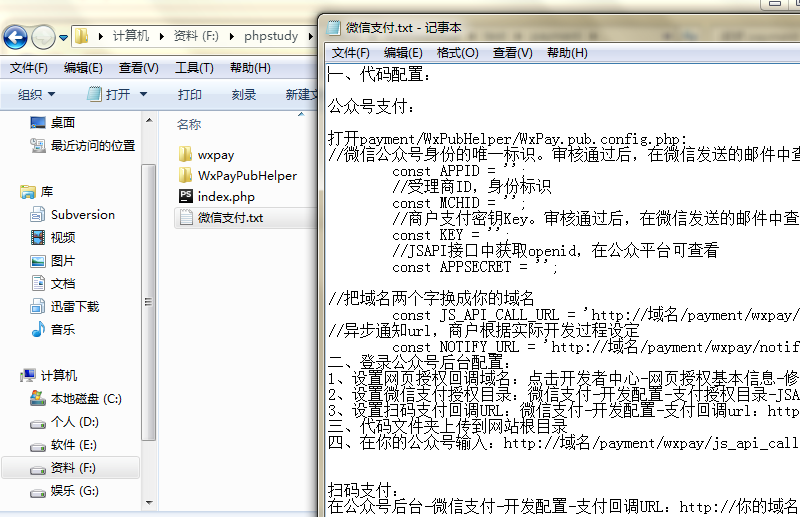Click the folder icon in the Explorer address bar
This screenshot has height=517, width=800.
tap(82, 36)
